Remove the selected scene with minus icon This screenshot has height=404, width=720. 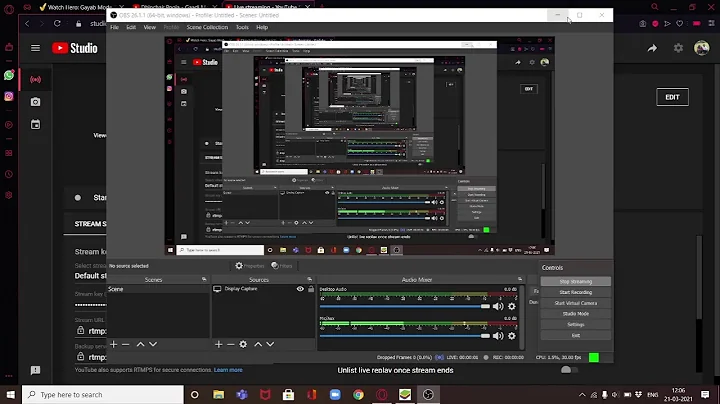[125, 344]
